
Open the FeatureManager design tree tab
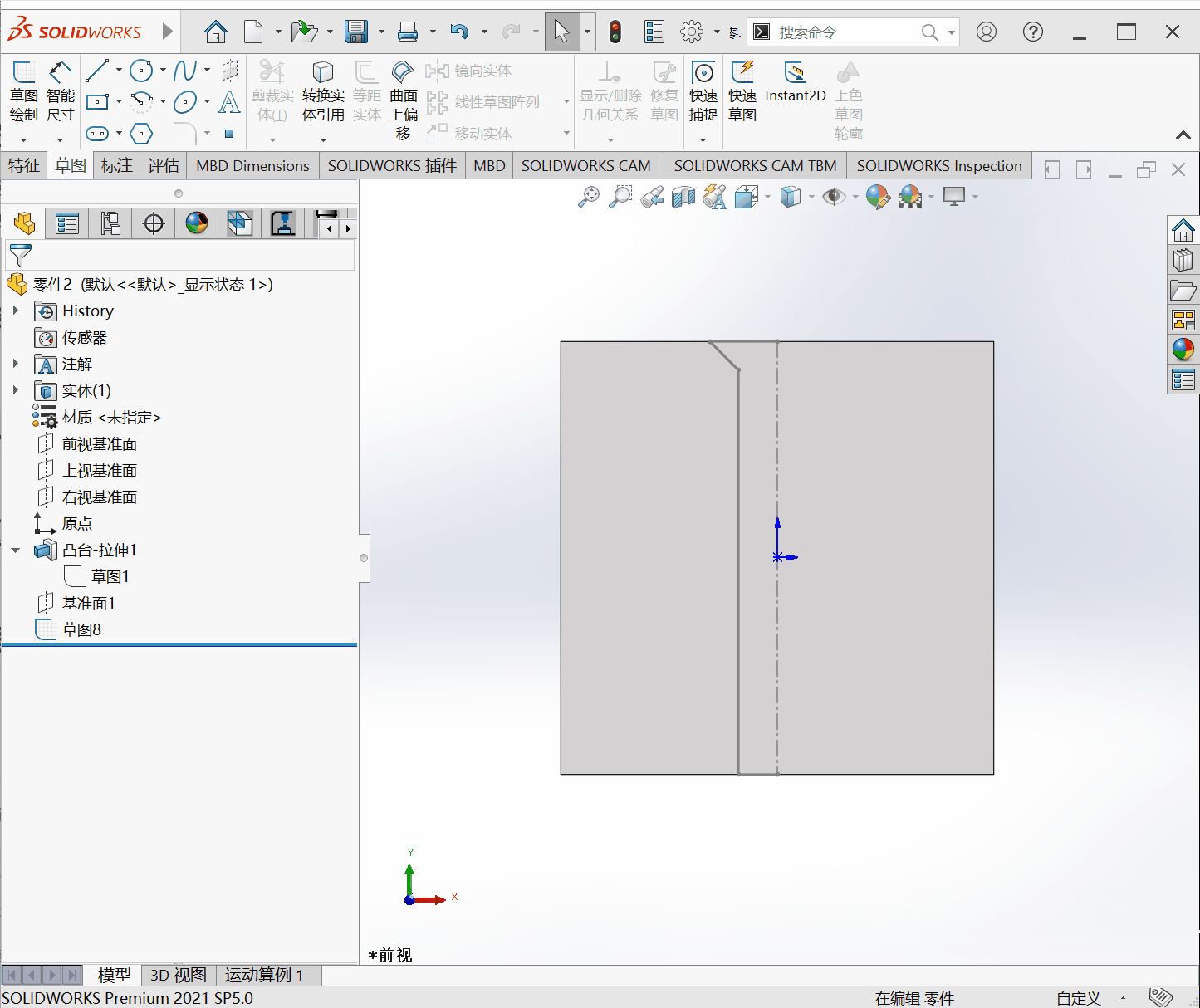pos(24,223)
